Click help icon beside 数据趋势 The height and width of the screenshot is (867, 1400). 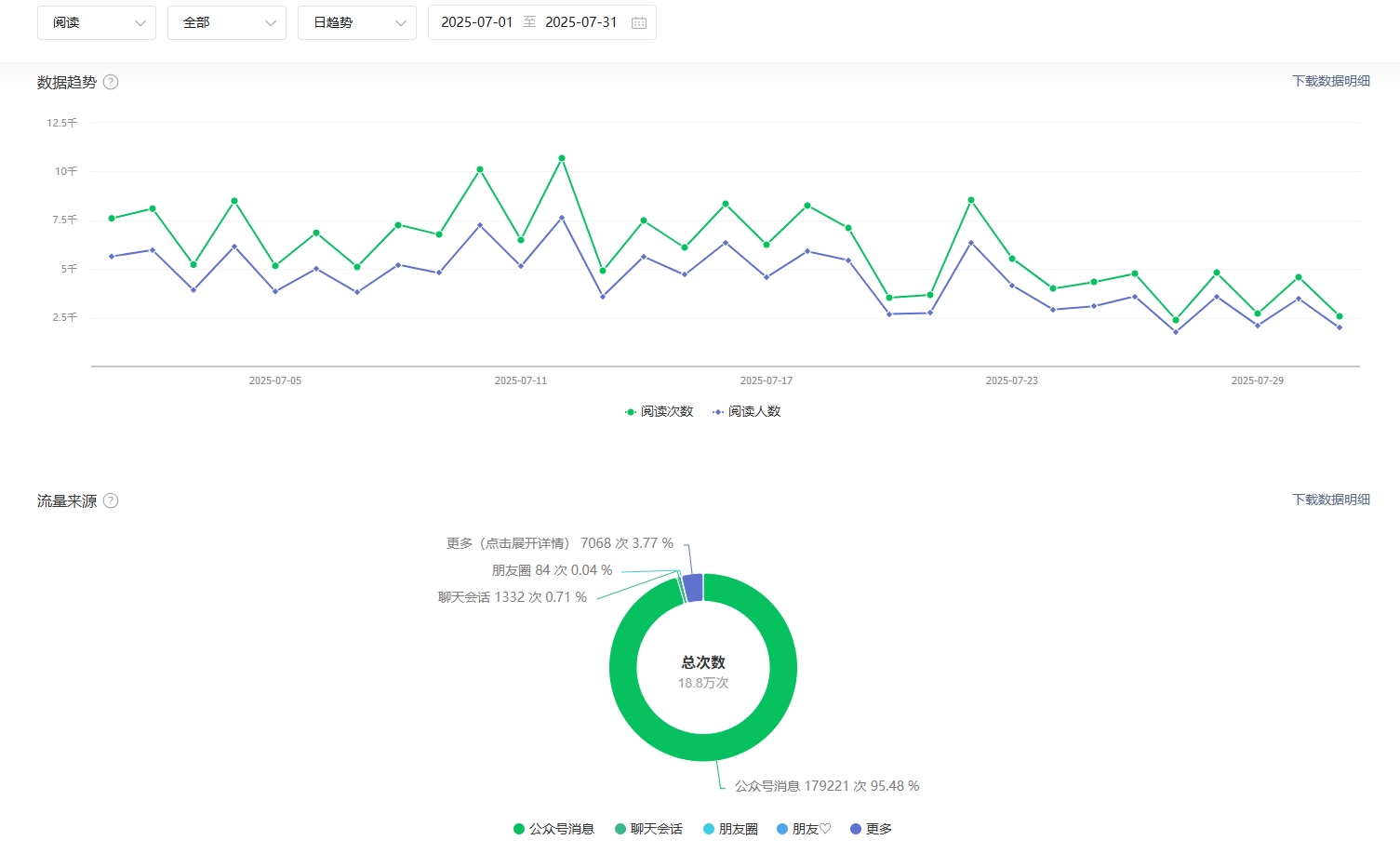[x=111, y=82]
